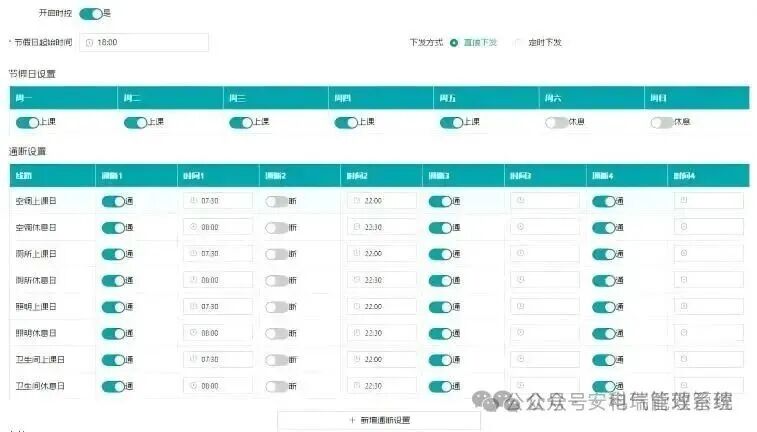This screenshot has width=757, height=432.
Task: Click clock icon in 照明上课日 时间1 field
Action: click(192, 306)
